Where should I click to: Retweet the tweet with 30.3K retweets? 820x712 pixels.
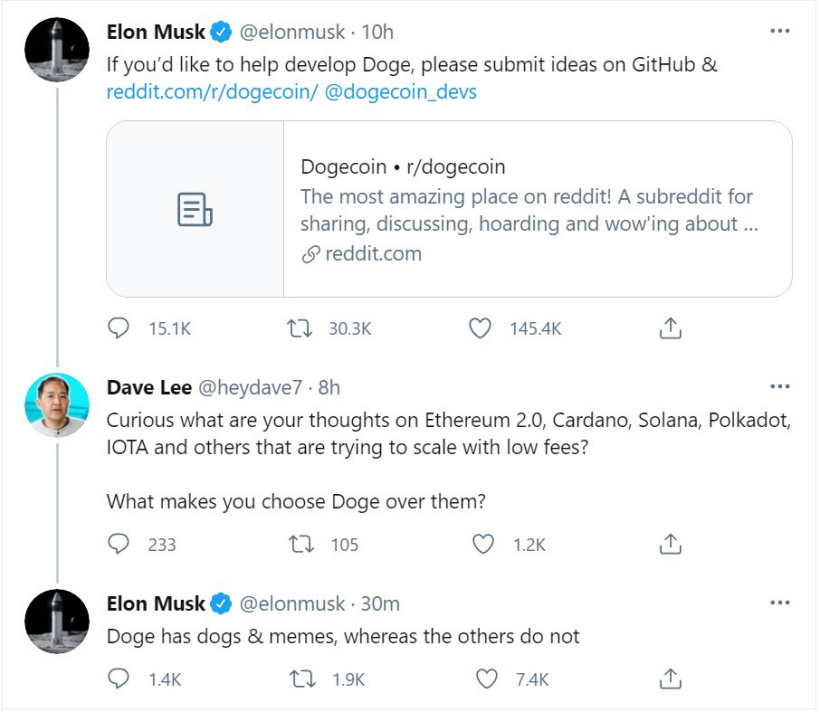(296, 328)
